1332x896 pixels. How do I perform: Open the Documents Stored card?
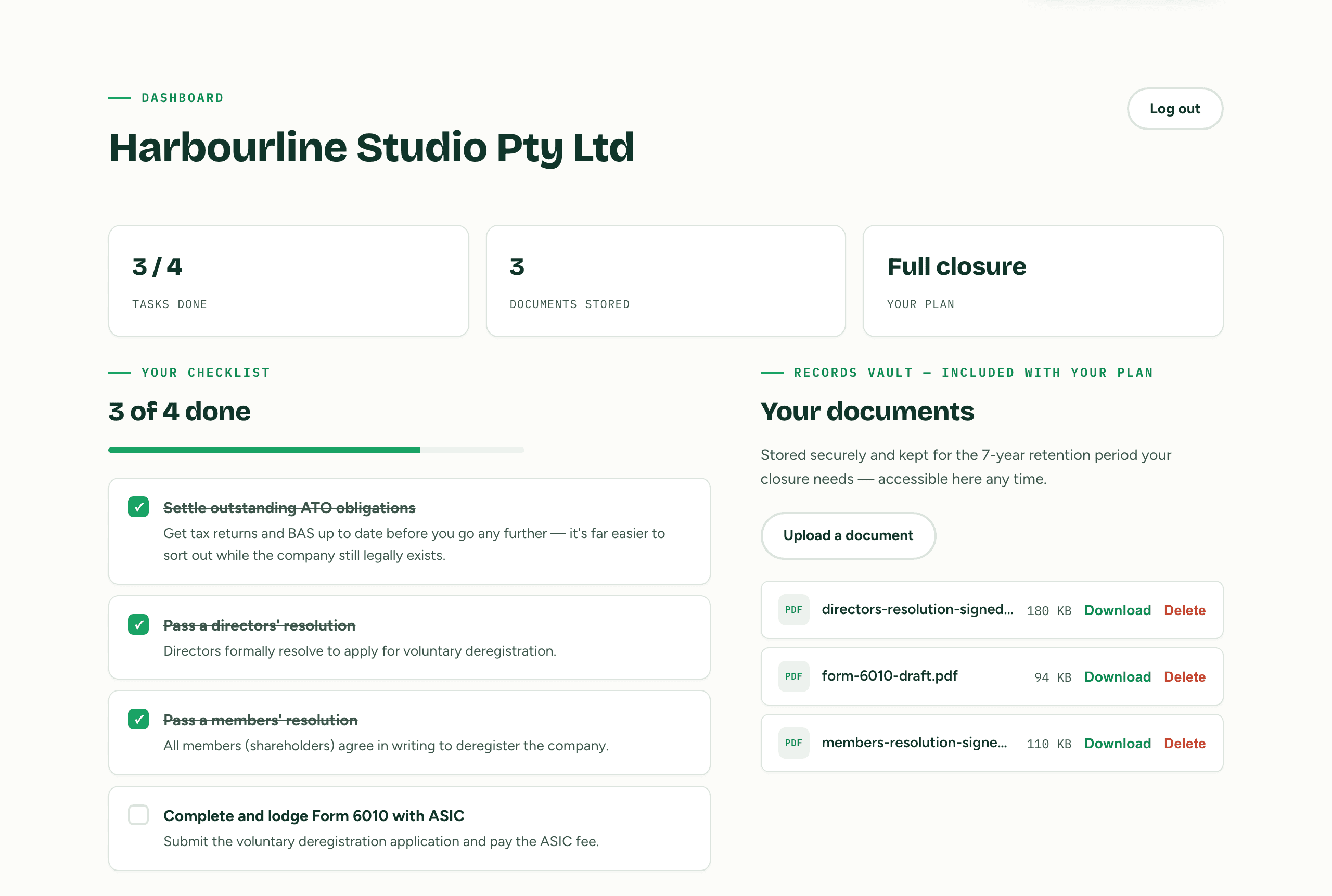[x=665, y=281]
